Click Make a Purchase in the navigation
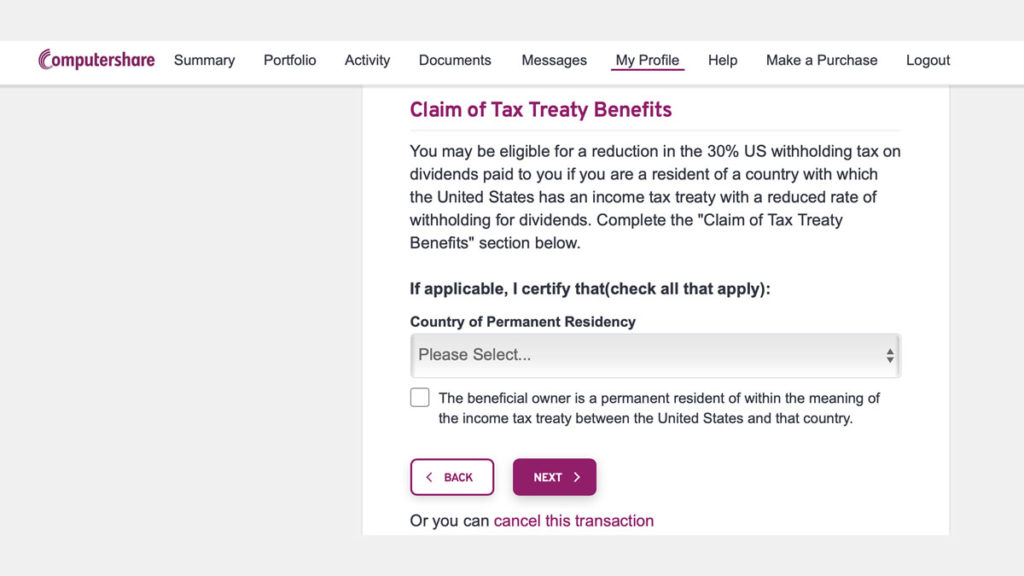Image resolution: width=1024 pixels, height=576 pixels. tap(822, 60)
